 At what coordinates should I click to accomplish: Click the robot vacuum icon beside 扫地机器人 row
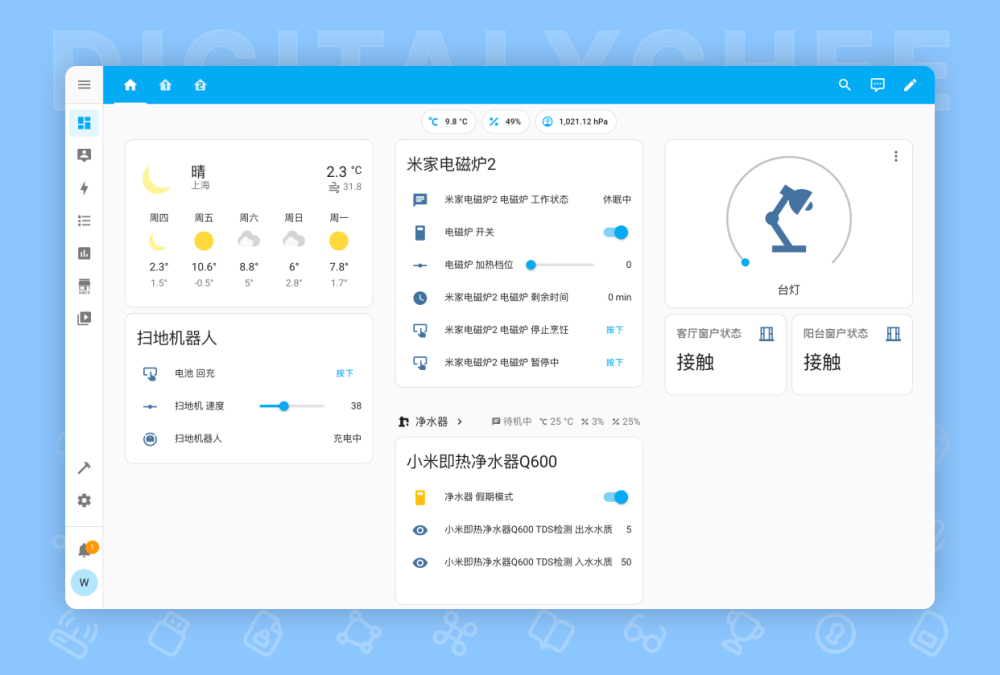150,438
